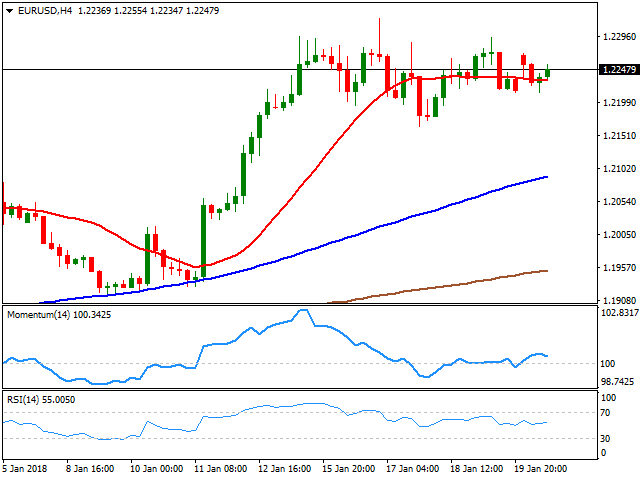Select the 1.21020 price axis label
Screen dimensions: 640x480
[619, 169]
